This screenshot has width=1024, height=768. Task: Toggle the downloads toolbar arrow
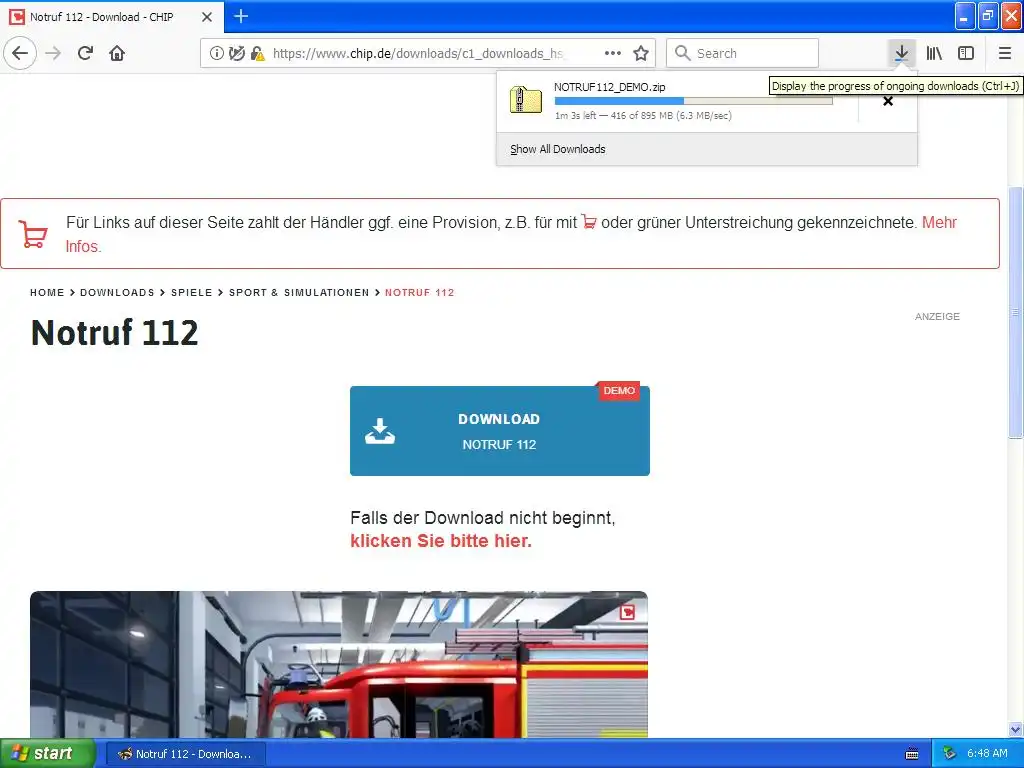click(901, 53)
